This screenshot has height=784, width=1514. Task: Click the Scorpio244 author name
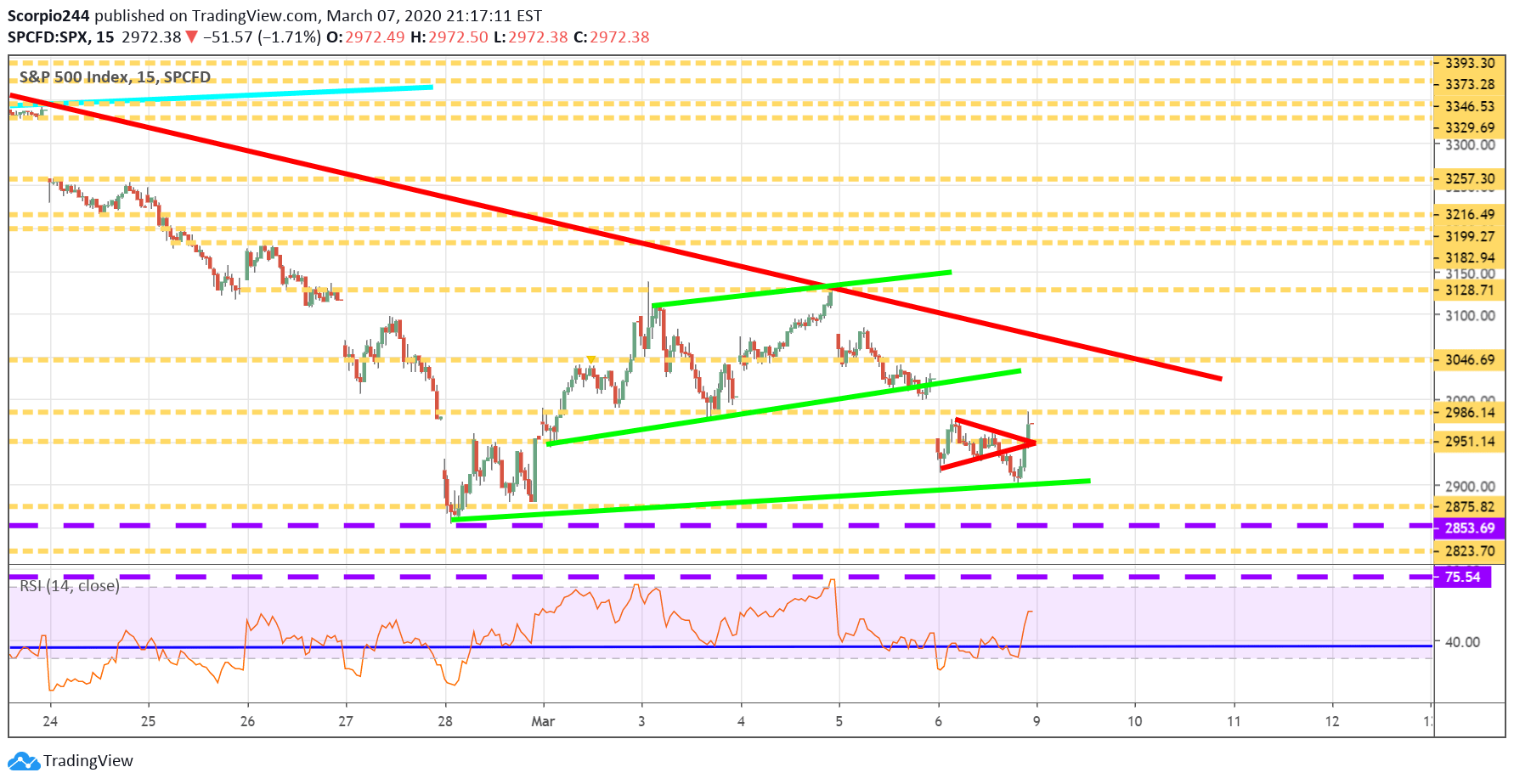48,15
